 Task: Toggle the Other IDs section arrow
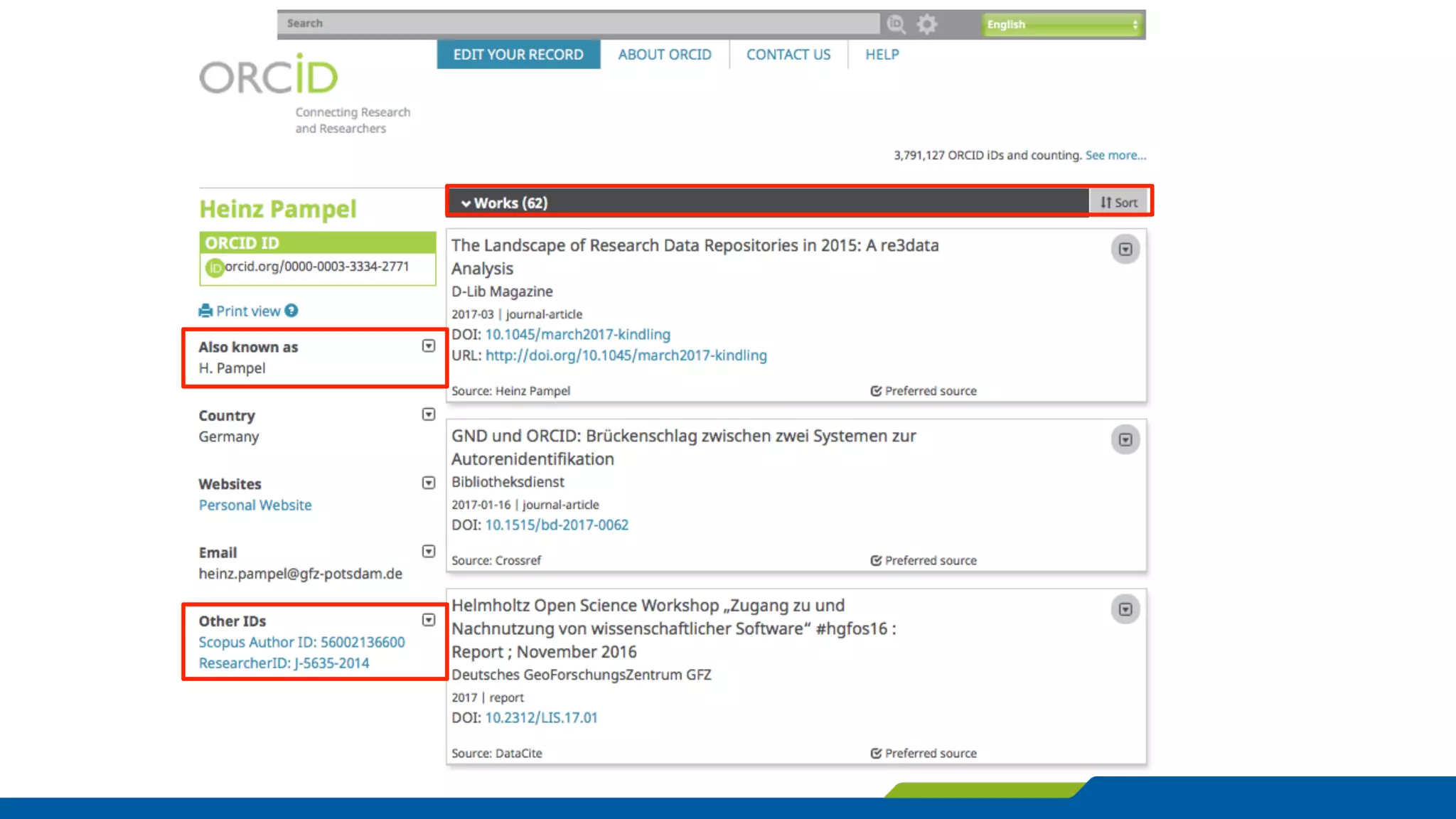coord(428,620)
